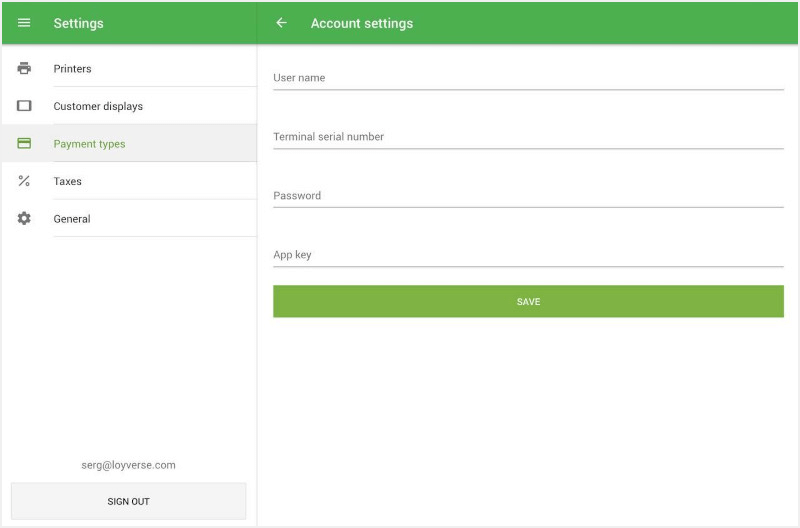
Task: Select Customer displays in settings list
Action: click(98, 106)
